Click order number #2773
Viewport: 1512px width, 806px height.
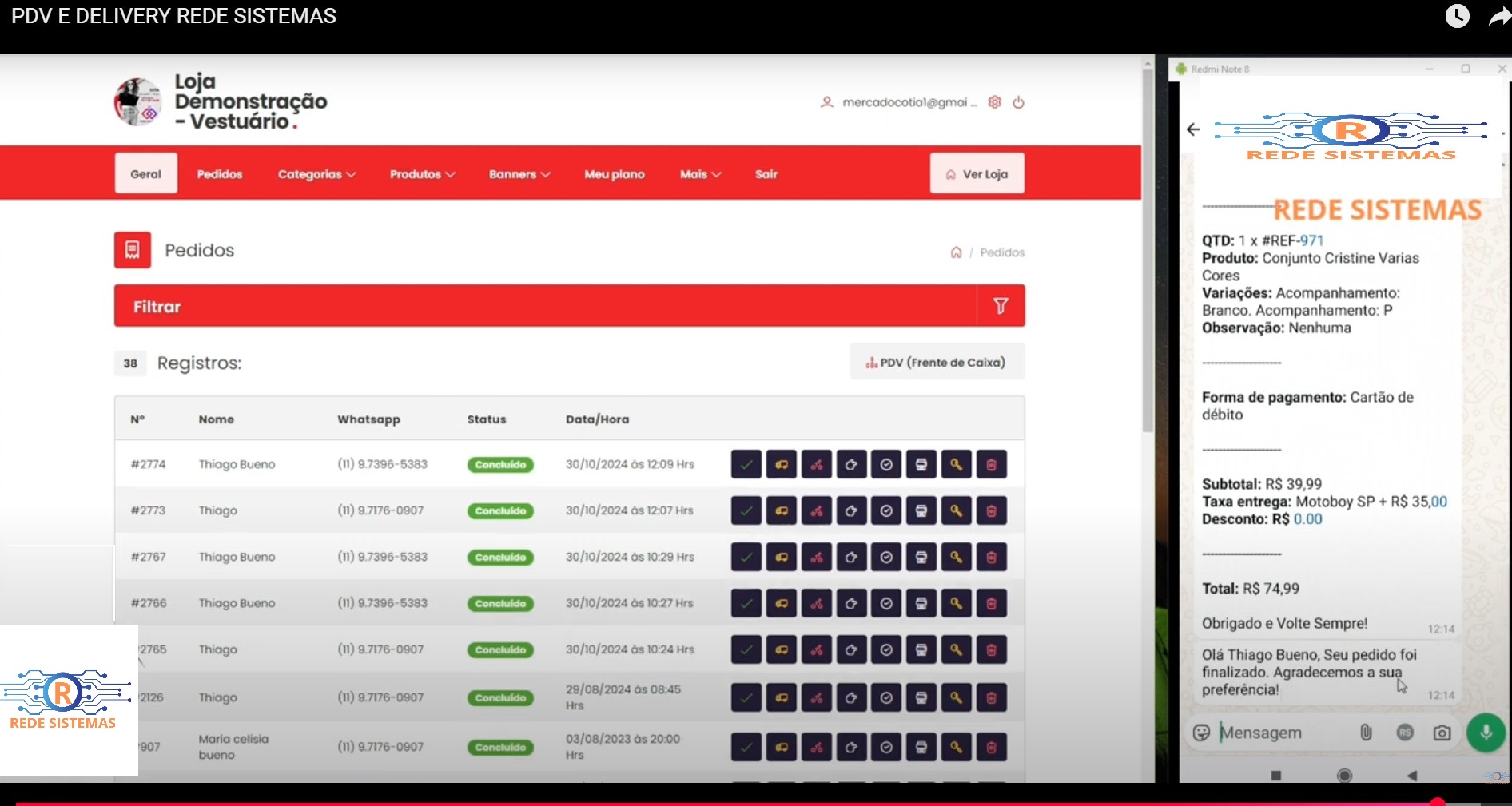tap(148, 510)
